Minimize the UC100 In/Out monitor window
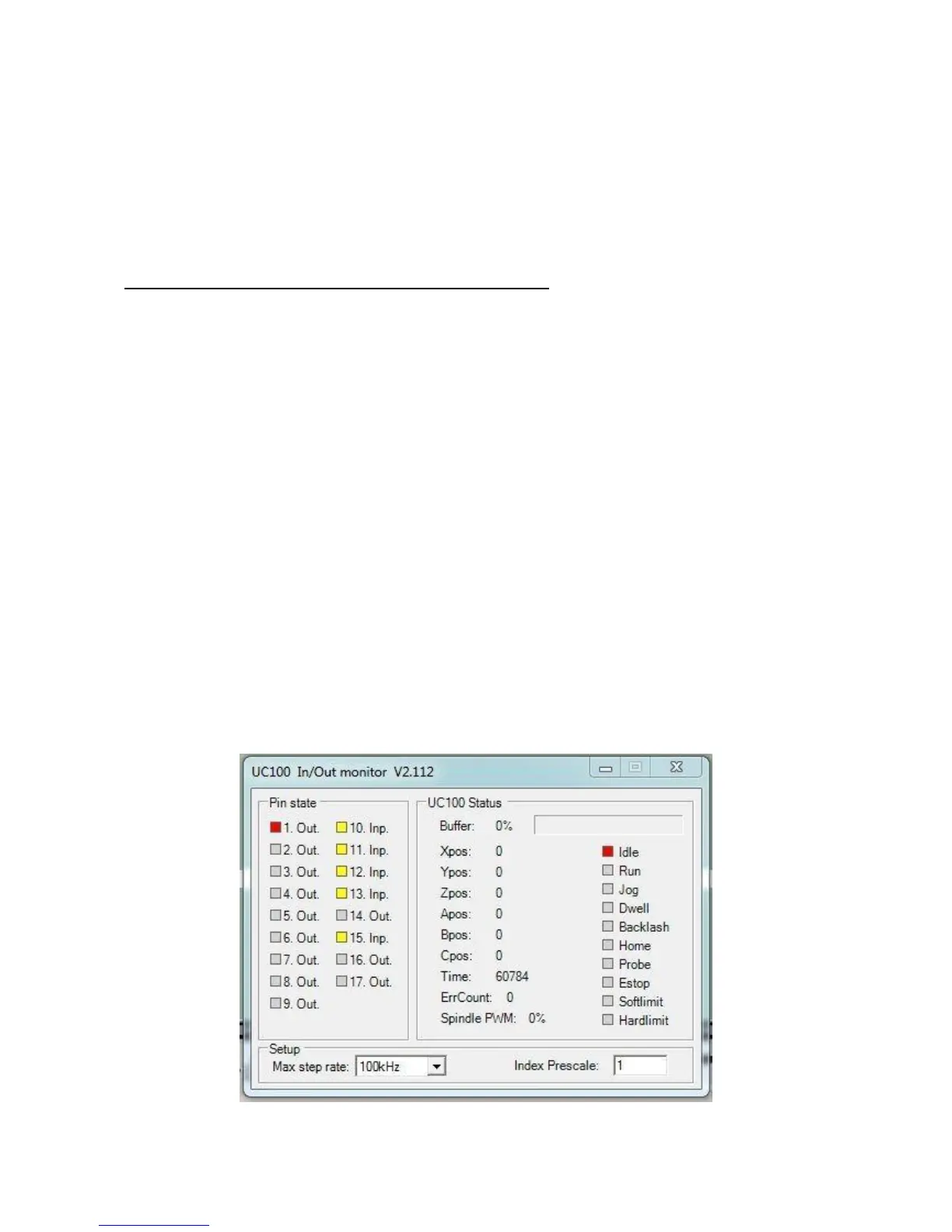952x1232 pixels. tap(606, 768)
